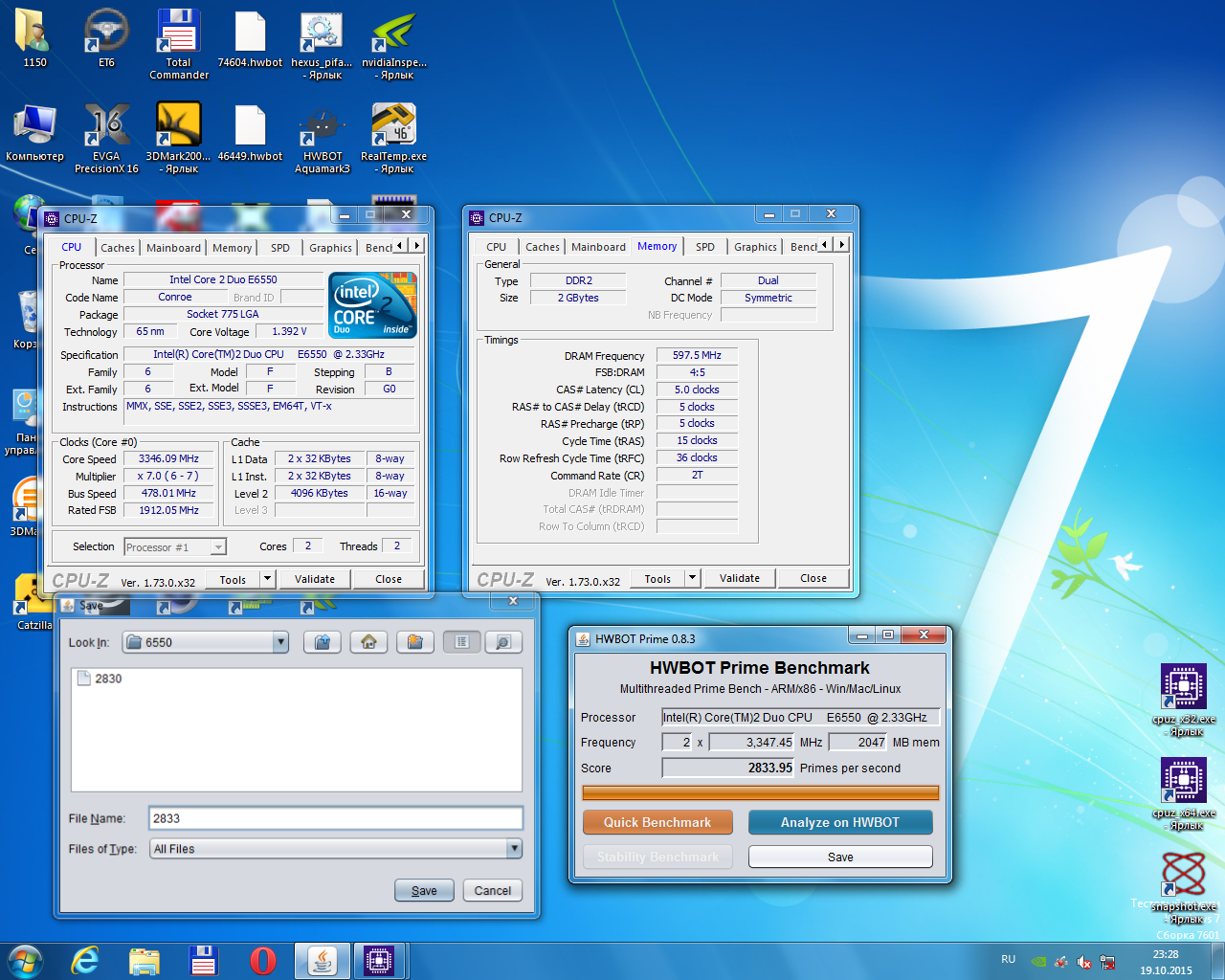Open SPD tab in memory CPU-Z window

705,247
